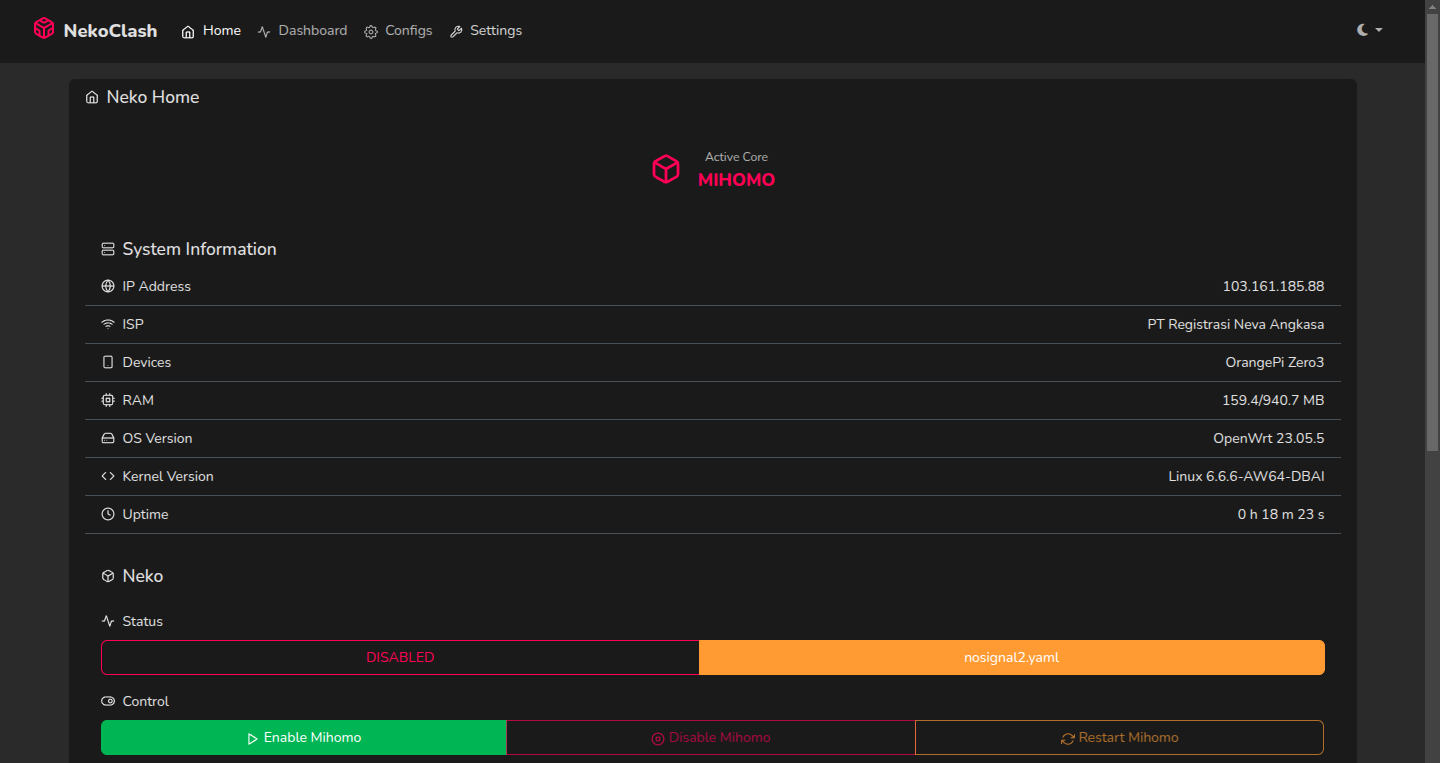Click the ISP row label
Viewport: 1440px width, 763px height.
coord(133,324)
